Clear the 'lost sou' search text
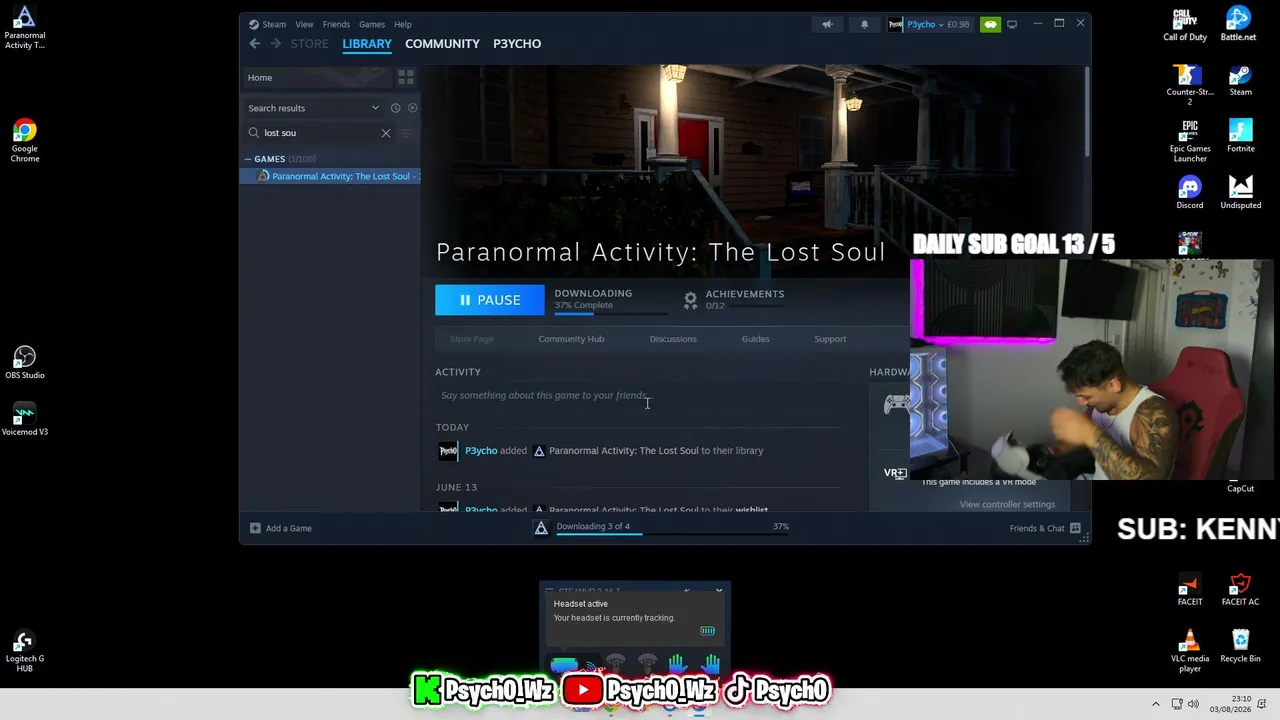Screen dimensions: 1280x720 [x=386, y=133]
